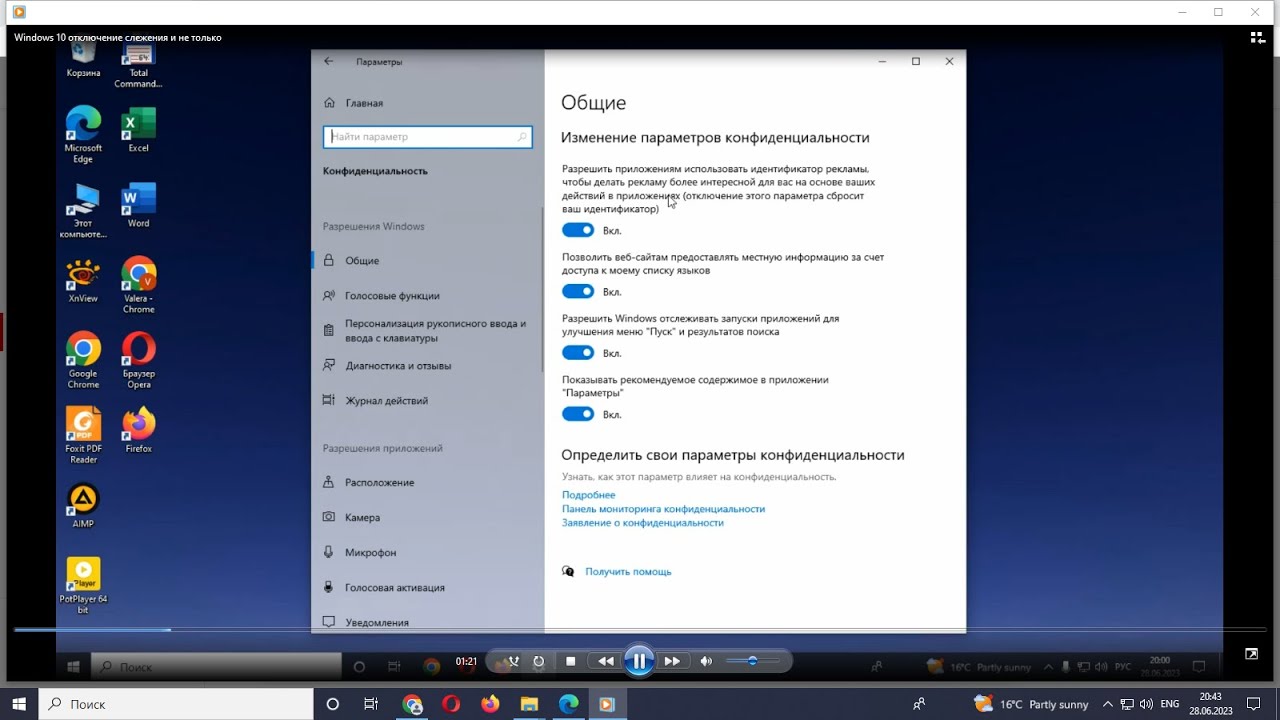Open XnView desktop shortcut

tap(83, 280)
